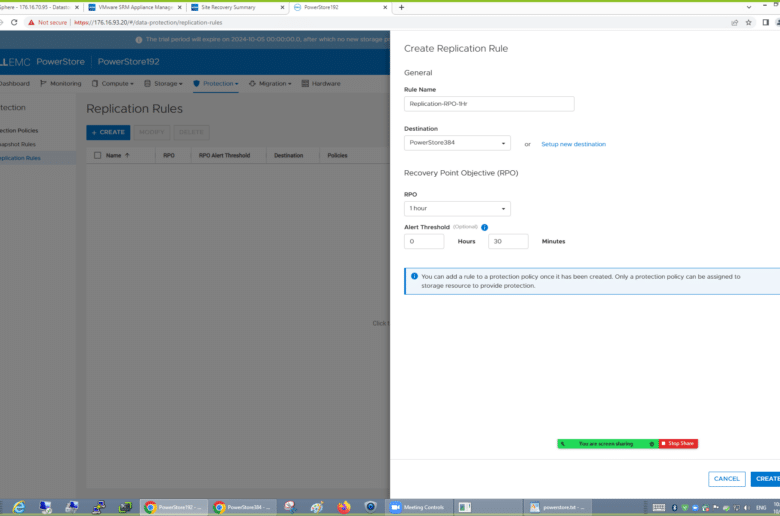
Task: Open Zoom Meeting Controls in taskbar
Action: pyautogui.click(x=418, y=507)
